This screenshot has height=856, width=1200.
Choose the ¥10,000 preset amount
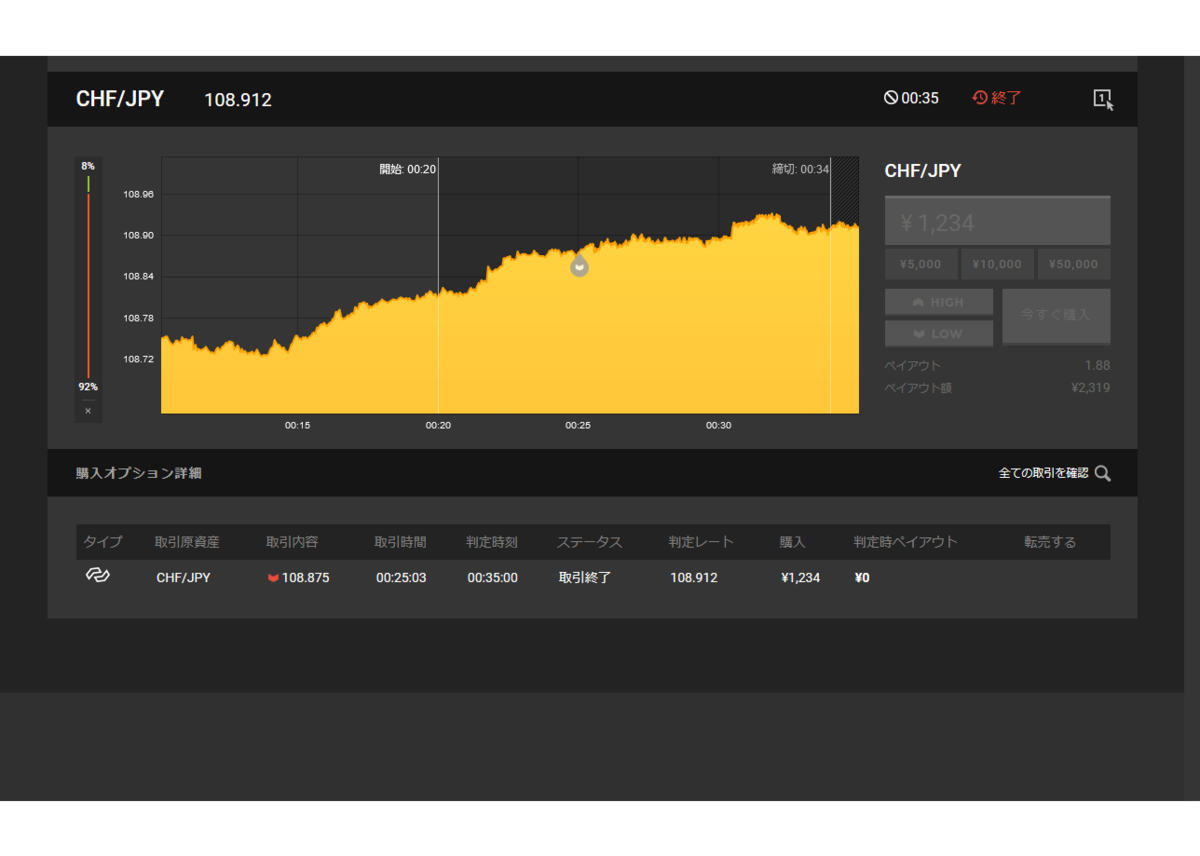[997, 265]
